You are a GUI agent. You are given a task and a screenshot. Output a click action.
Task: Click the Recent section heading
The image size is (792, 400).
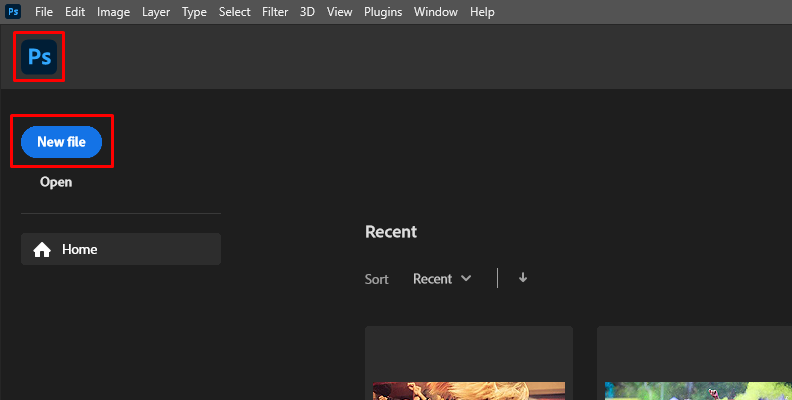pos(391,231)
